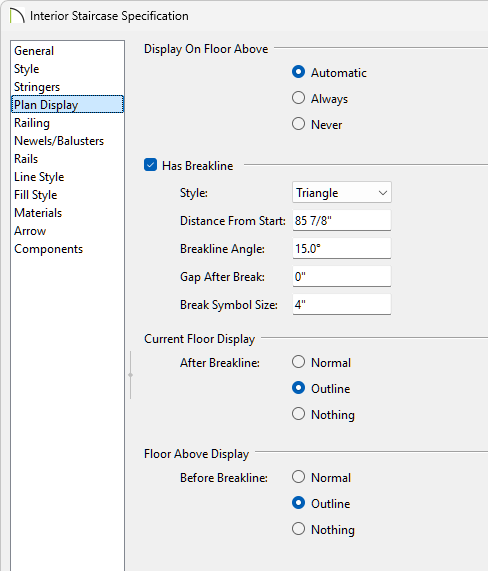Select Nothing for After Breakline
Viewport: 488px width, 571px height.
(x=298, y=414)
